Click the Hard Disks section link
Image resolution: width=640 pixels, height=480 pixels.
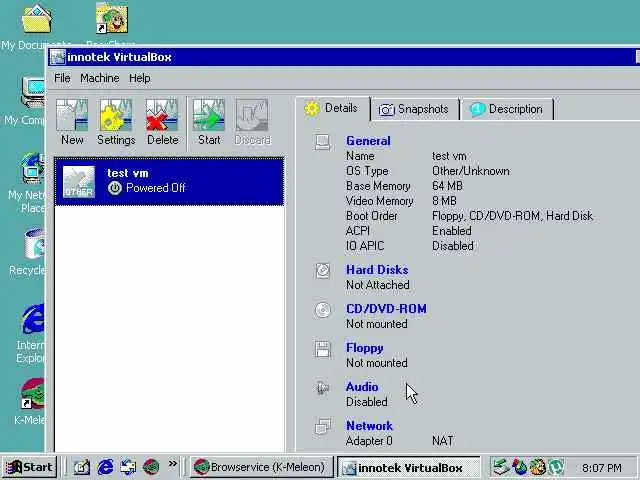coord(377,270)
